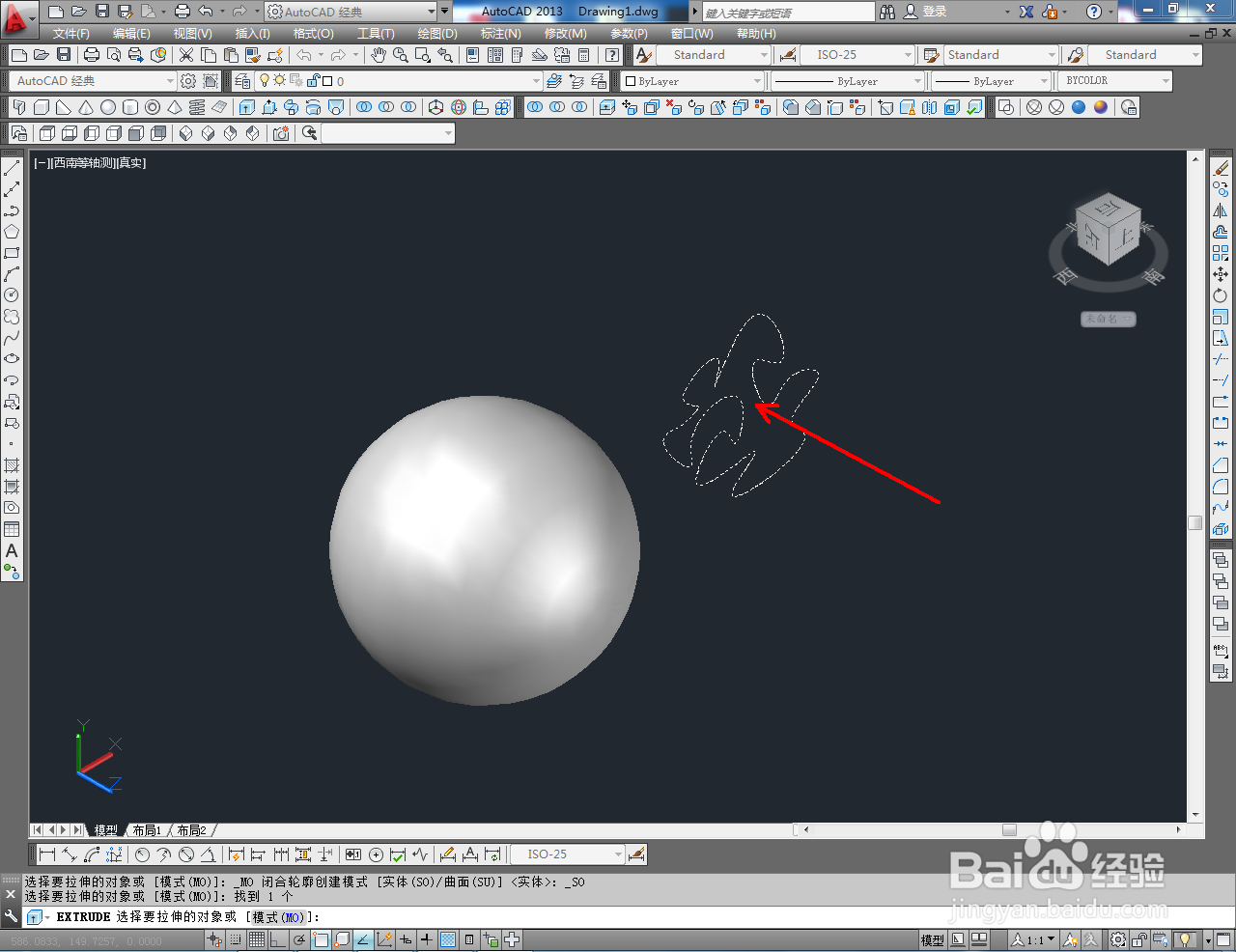
Task: Open the ByLayer color dropdown
Action: click(x=692, y=81)
